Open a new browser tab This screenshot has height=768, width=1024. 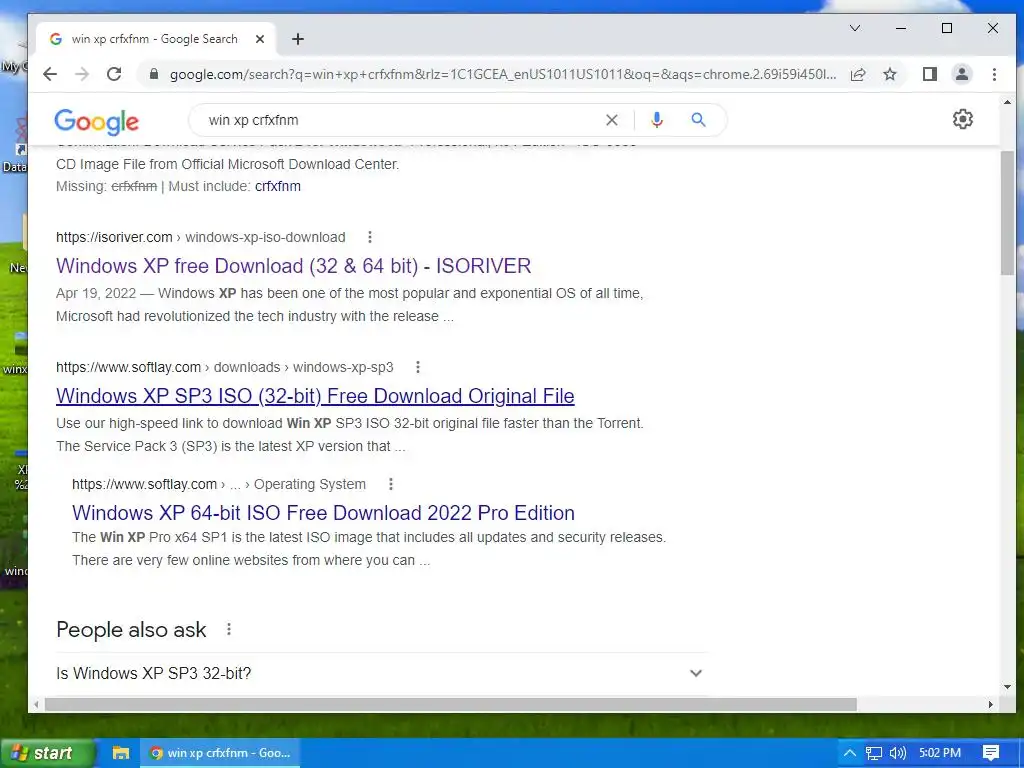(x=298, y=39)
